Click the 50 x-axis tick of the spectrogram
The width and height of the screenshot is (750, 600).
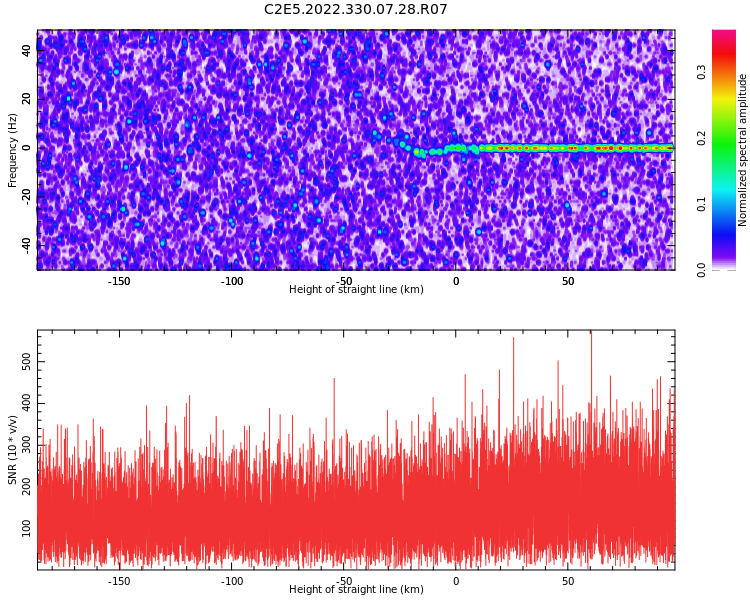pos(568,281)
